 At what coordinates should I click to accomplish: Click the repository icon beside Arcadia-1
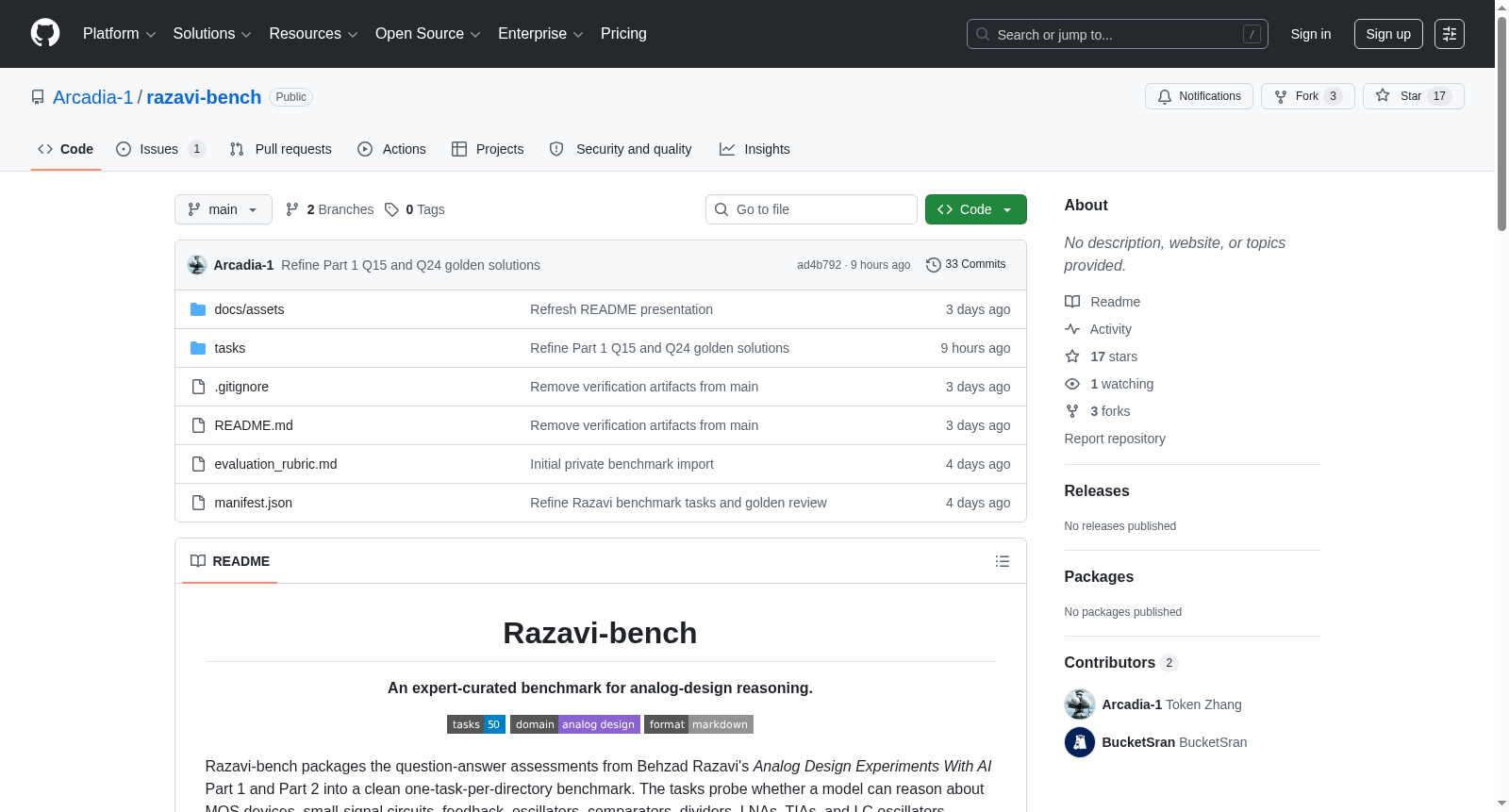pos(38,97)
